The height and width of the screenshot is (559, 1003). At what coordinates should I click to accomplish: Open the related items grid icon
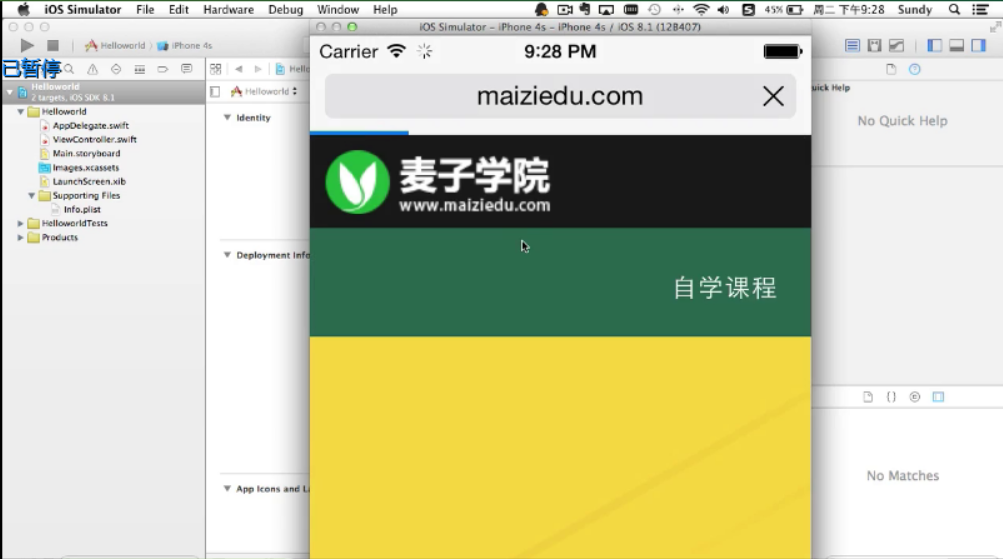coord(216,69)
